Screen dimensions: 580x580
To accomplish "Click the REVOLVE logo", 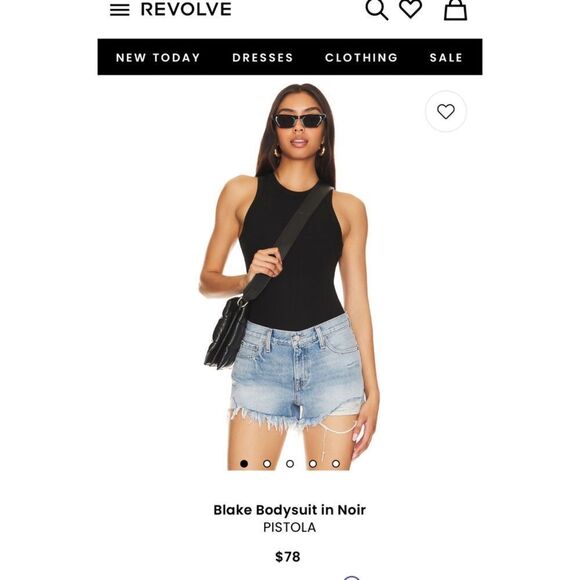I will coord(186,9).
